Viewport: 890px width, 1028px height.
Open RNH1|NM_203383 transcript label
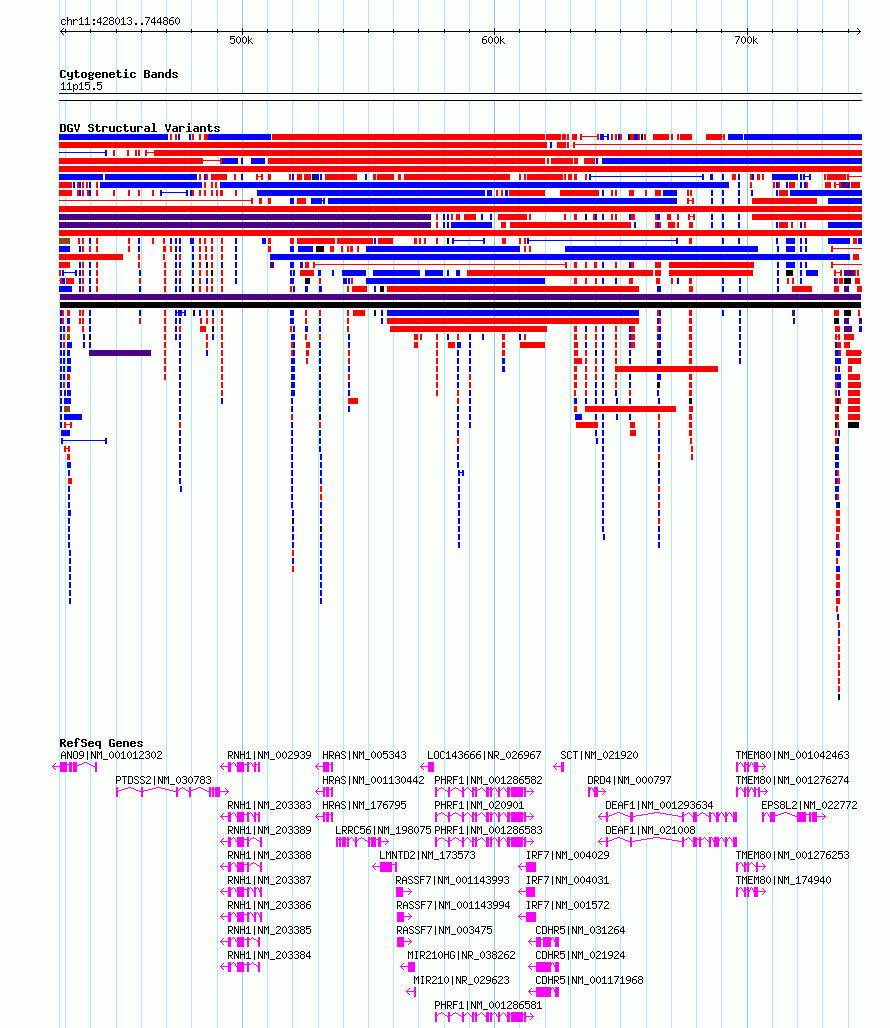(x=269, y=805)
